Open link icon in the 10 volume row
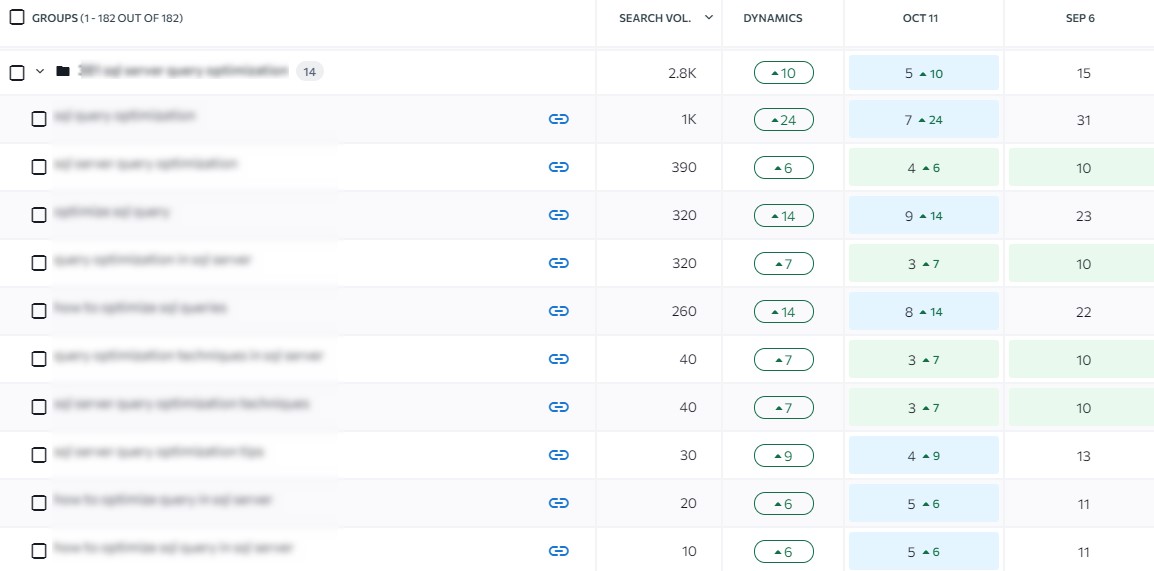1154x571 pixels. (x=559, y=551)
